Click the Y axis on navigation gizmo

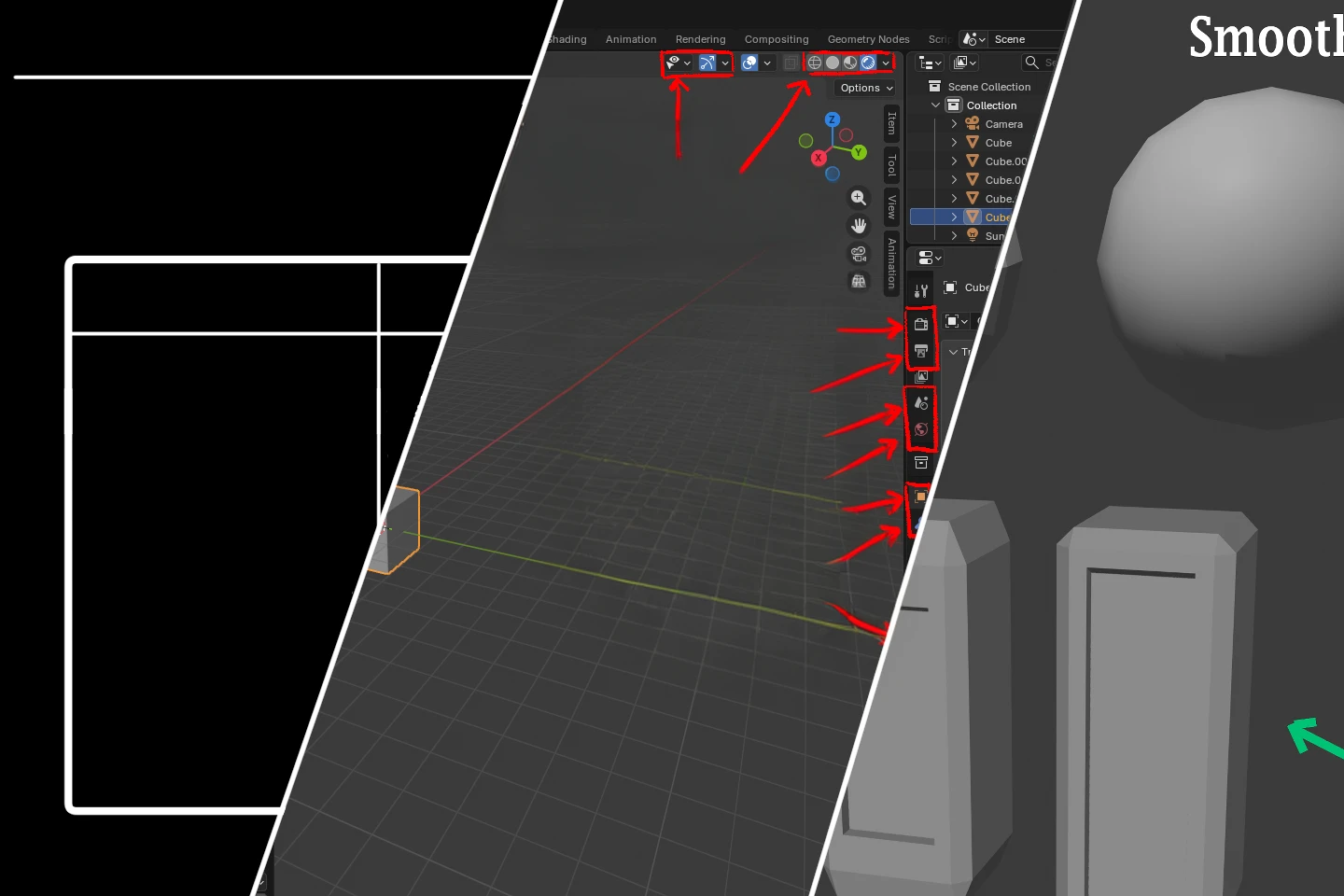[859, 152]
